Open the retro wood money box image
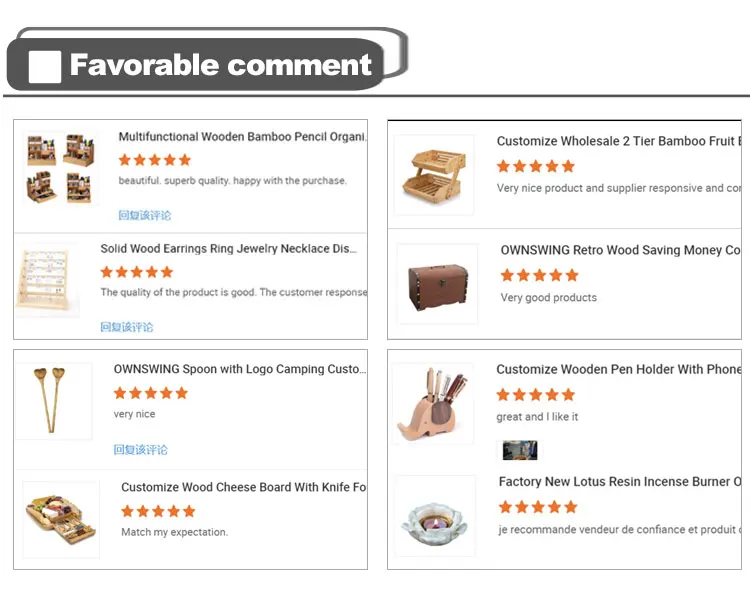 (x=438, y=284)
